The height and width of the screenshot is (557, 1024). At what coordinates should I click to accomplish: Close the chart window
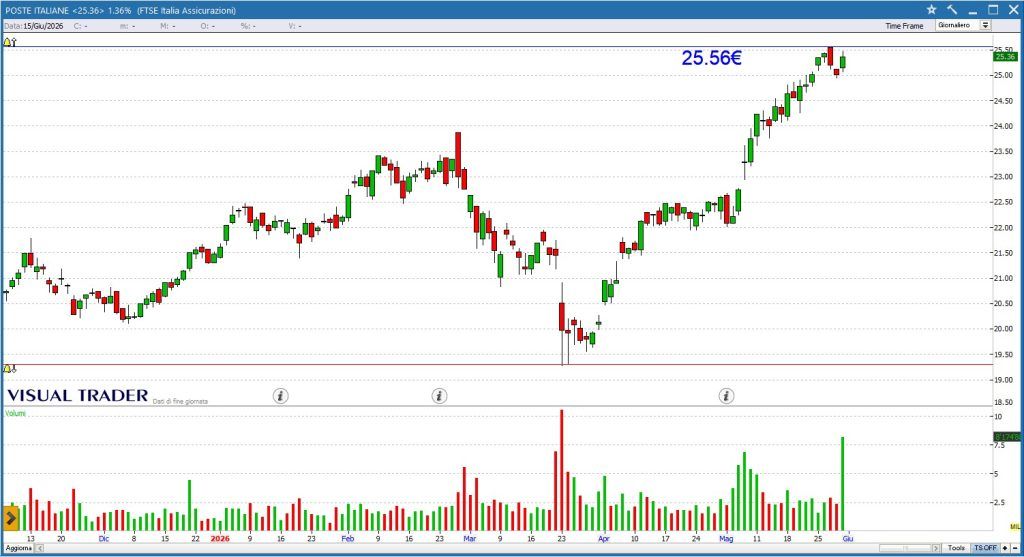[x=1013, y=10]
